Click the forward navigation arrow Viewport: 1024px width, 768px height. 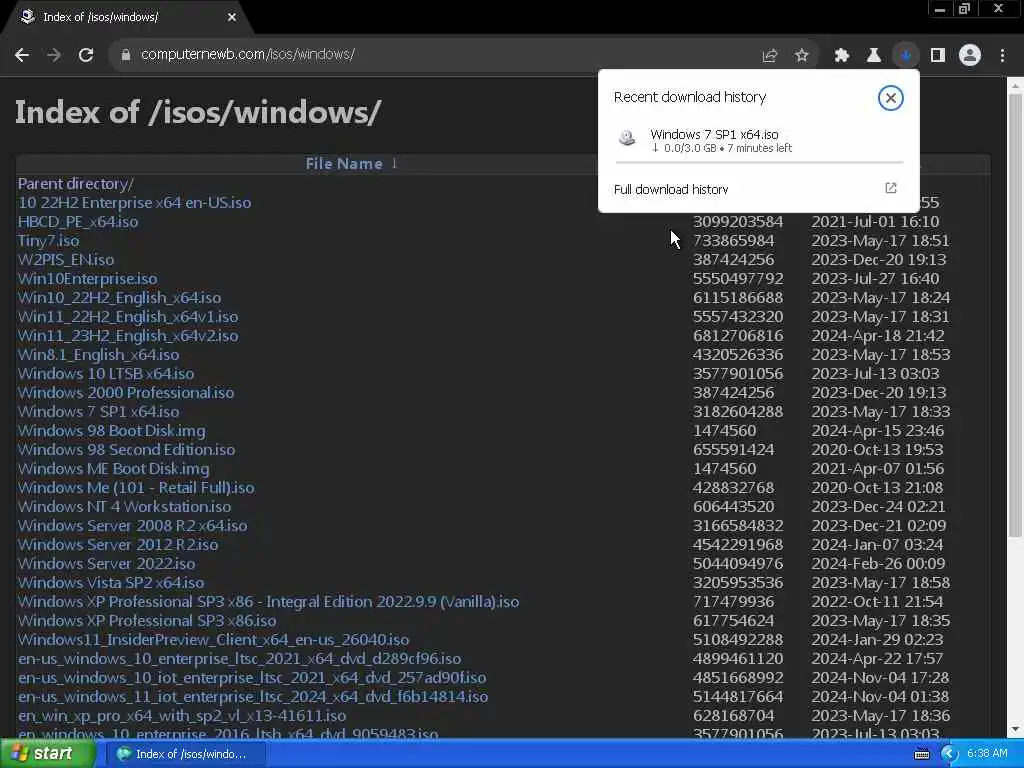(x=54, y=56)
